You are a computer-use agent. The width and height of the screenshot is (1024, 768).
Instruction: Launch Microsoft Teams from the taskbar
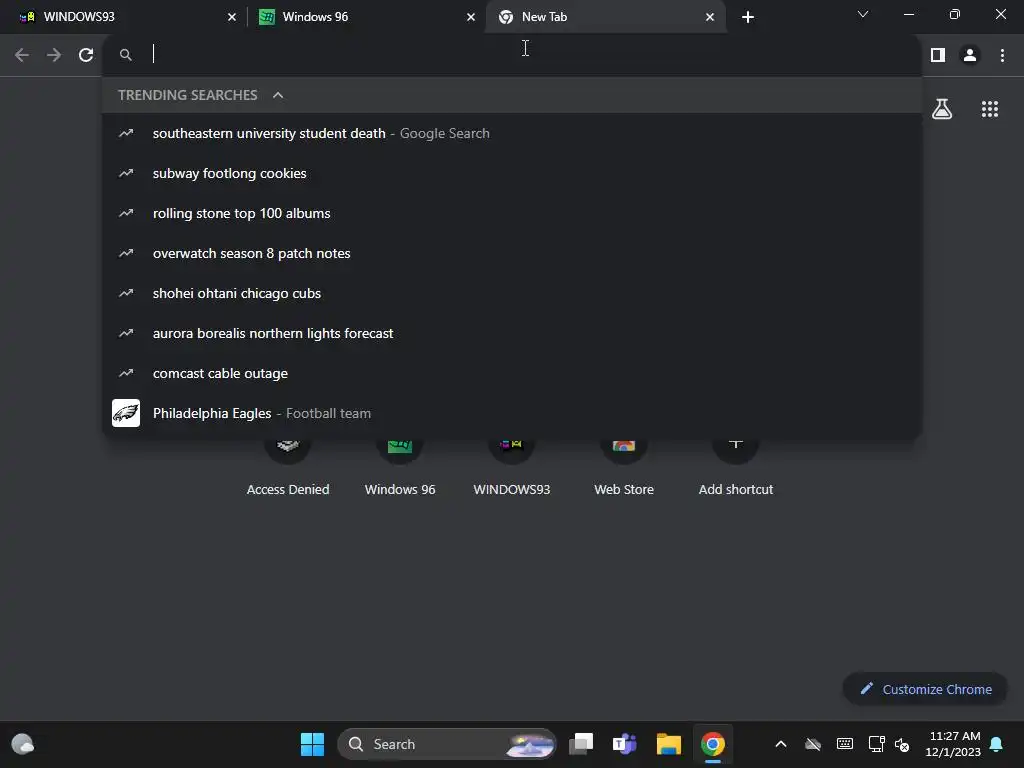coord(624,744)
